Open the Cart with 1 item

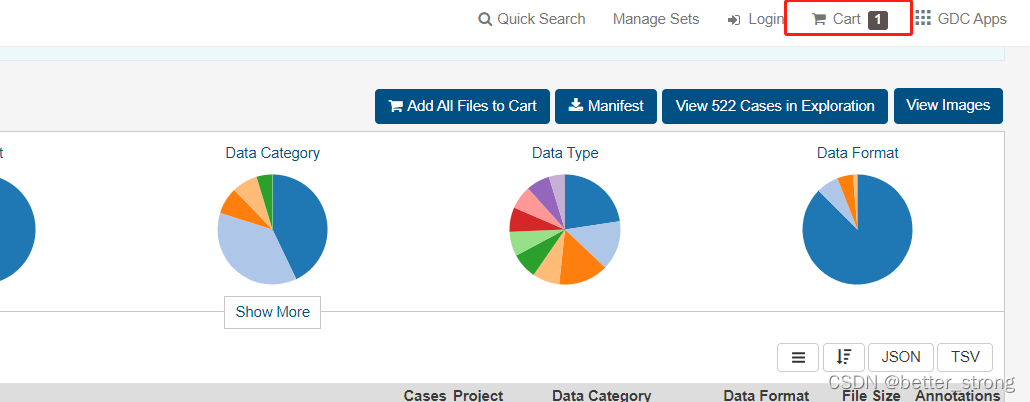click(x=849, y=20)
